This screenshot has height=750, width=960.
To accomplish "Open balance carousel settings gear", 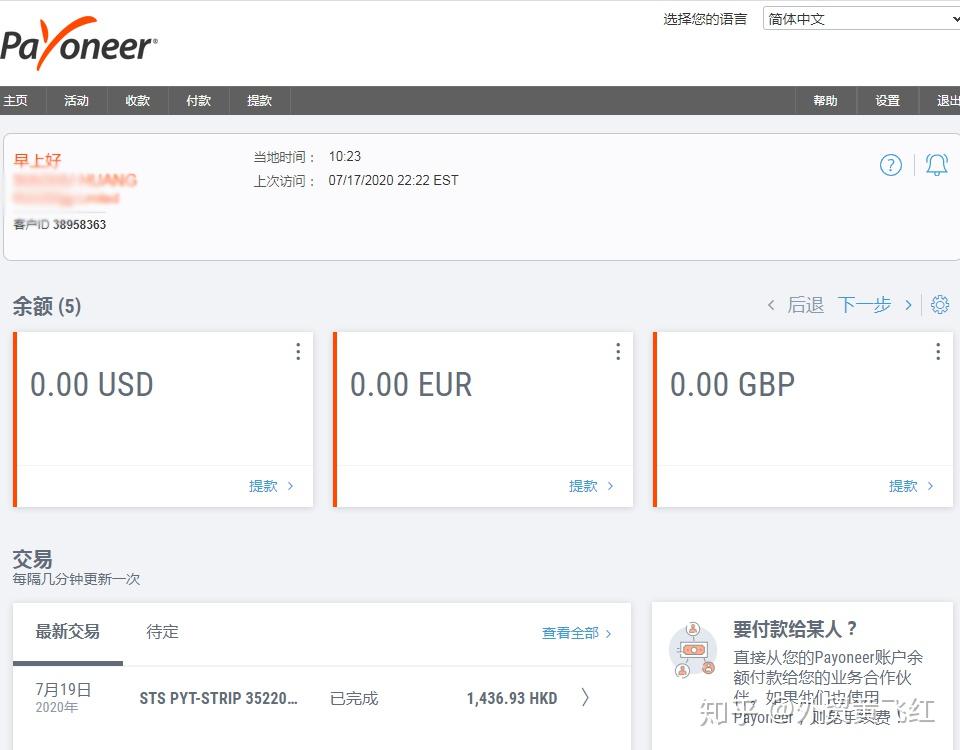I will (x=939, y=305).
